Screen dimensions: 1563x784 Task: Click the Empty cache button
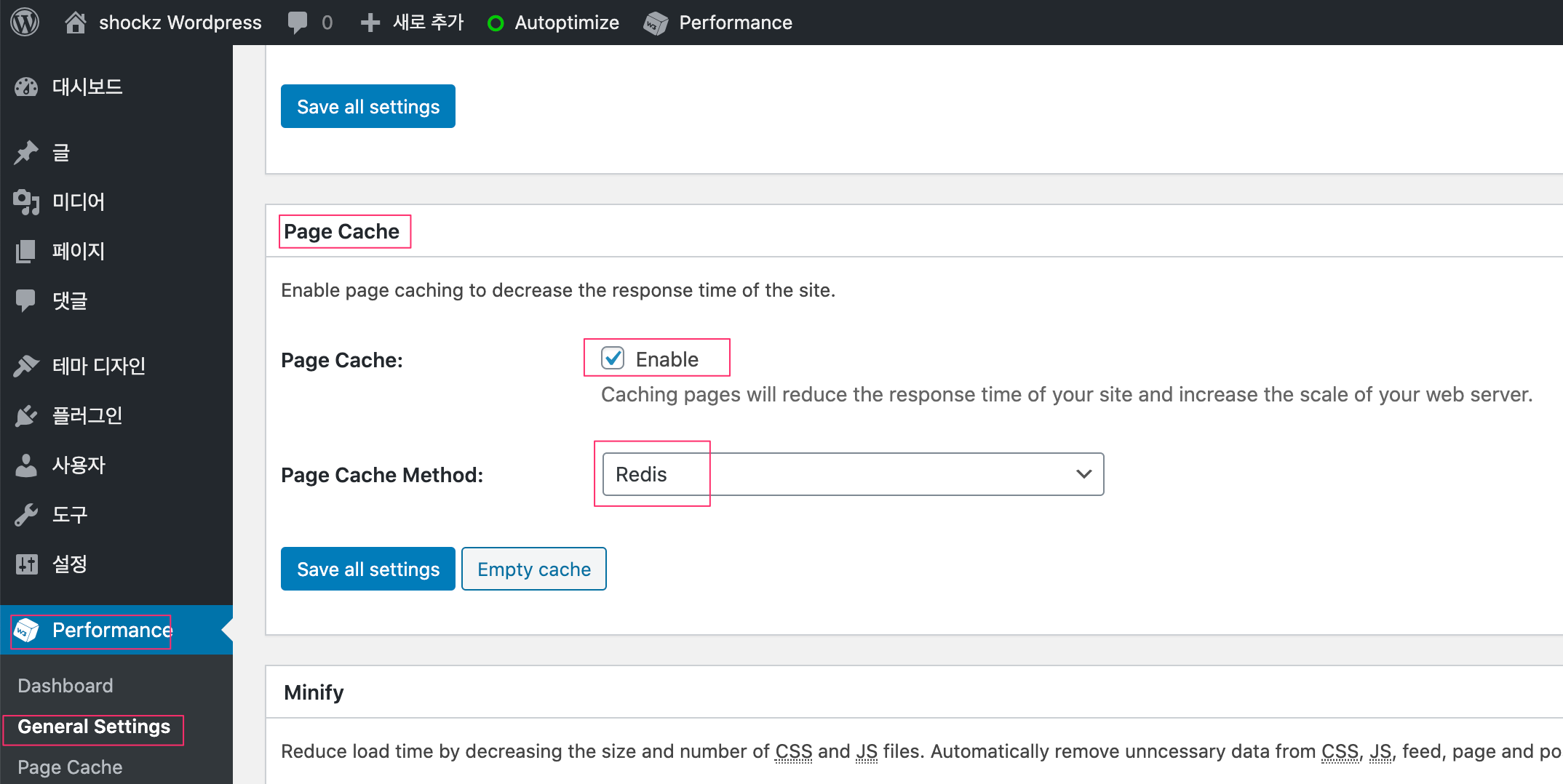pos(533,569)
